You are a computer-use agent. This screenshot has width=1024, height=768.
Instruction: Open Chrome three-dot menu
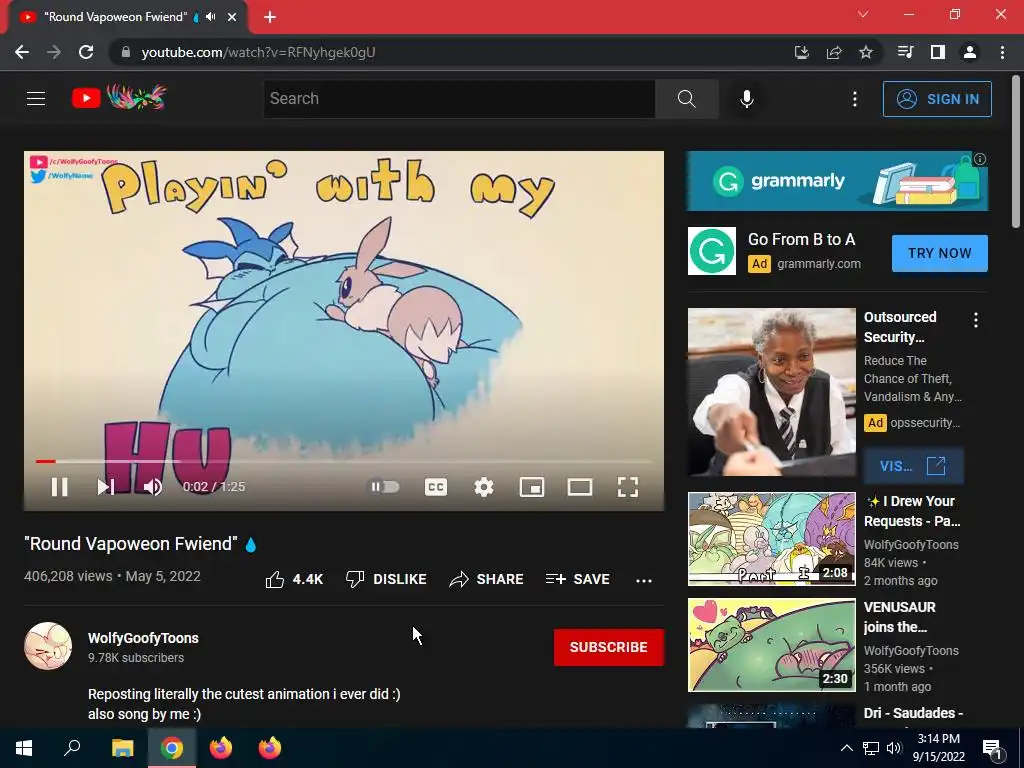coord(1002,52)
